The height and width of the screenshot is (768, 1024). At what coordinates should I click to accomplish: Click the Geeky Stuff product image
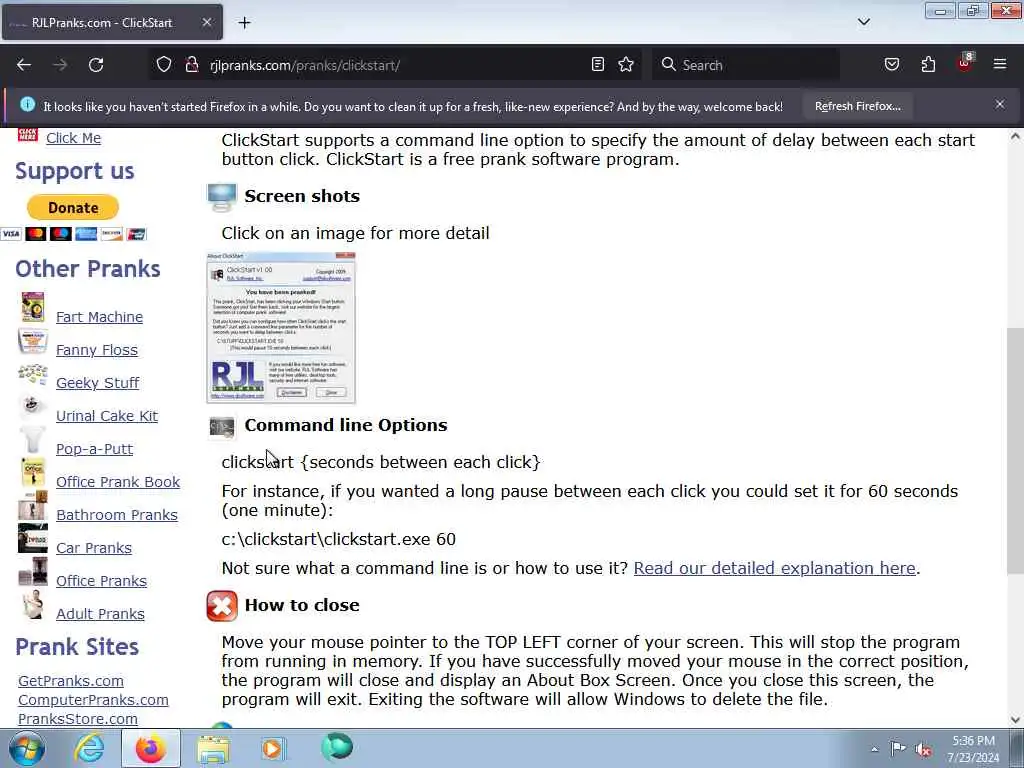(32, 374)
